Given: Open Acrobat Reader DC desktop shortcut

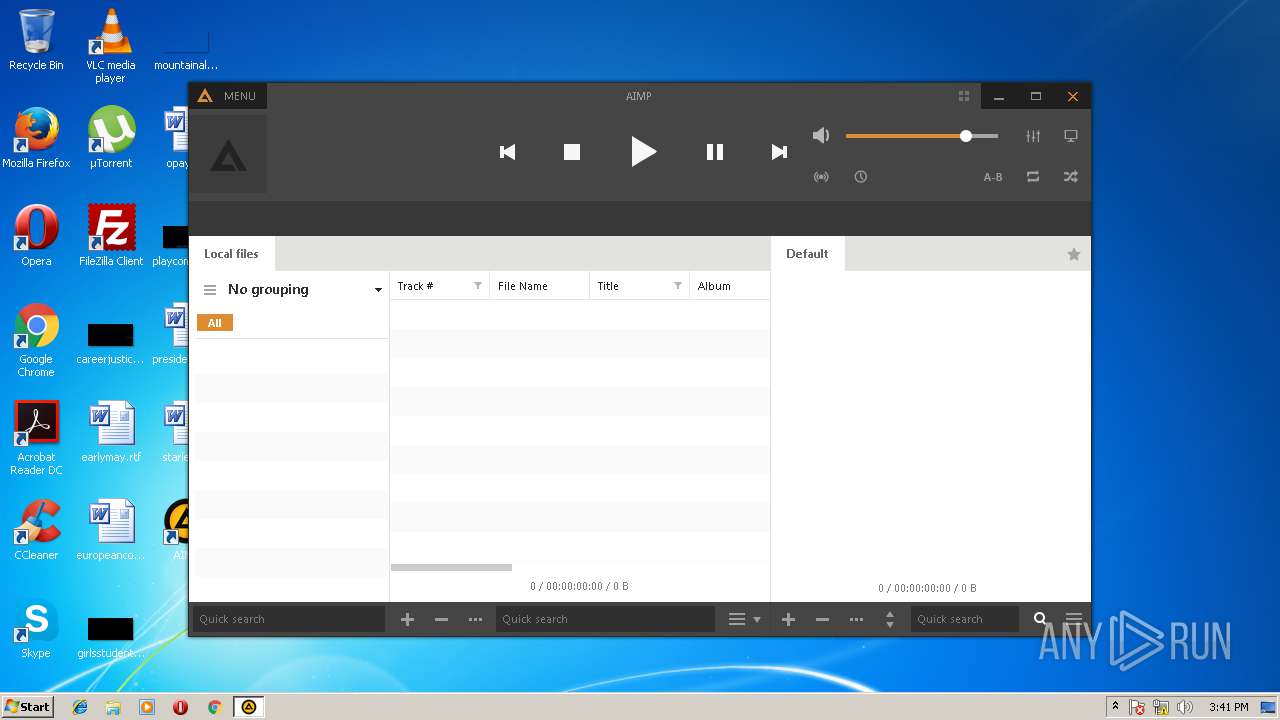Looking at the screenshot, I should coord(36,438).
